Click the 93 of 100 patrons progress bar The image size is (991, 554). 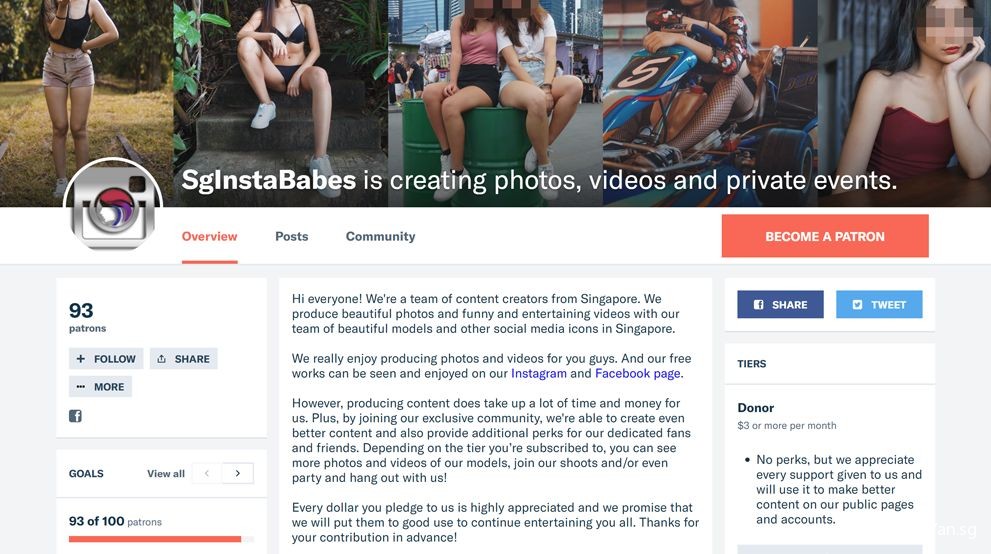pos(161,539)
